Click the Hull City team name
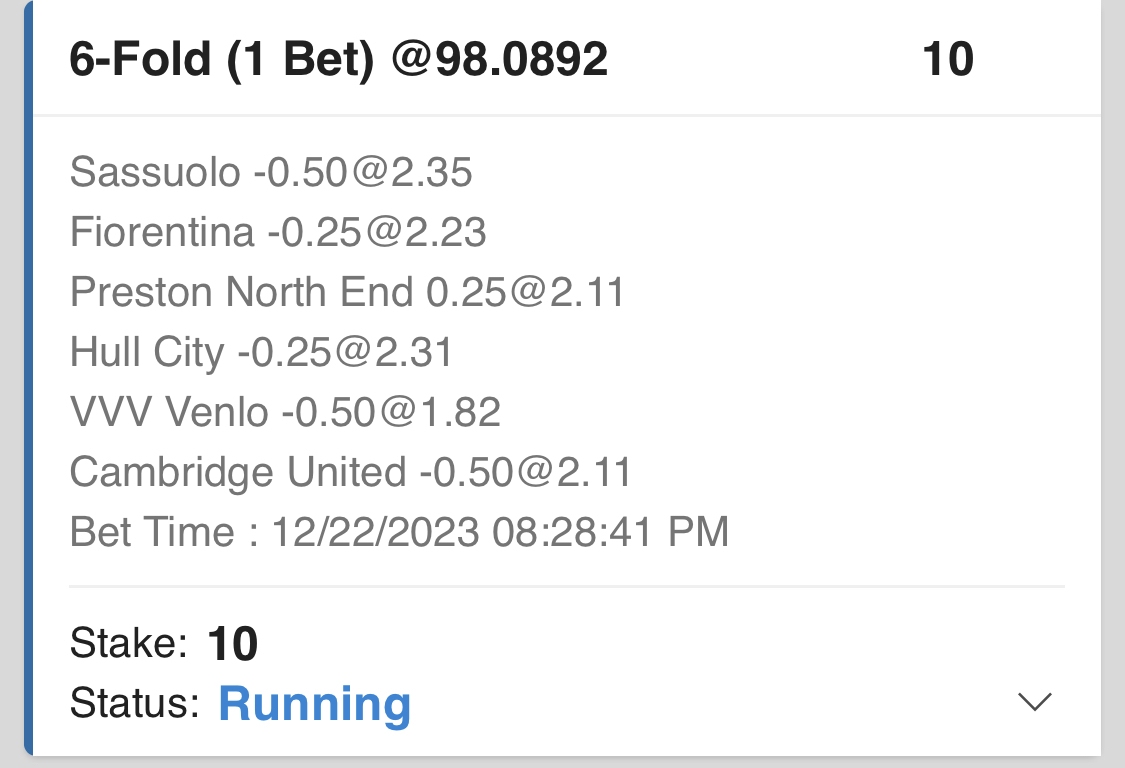The width and height of the screenshot is (1125, 768). (x=147, y=352)
